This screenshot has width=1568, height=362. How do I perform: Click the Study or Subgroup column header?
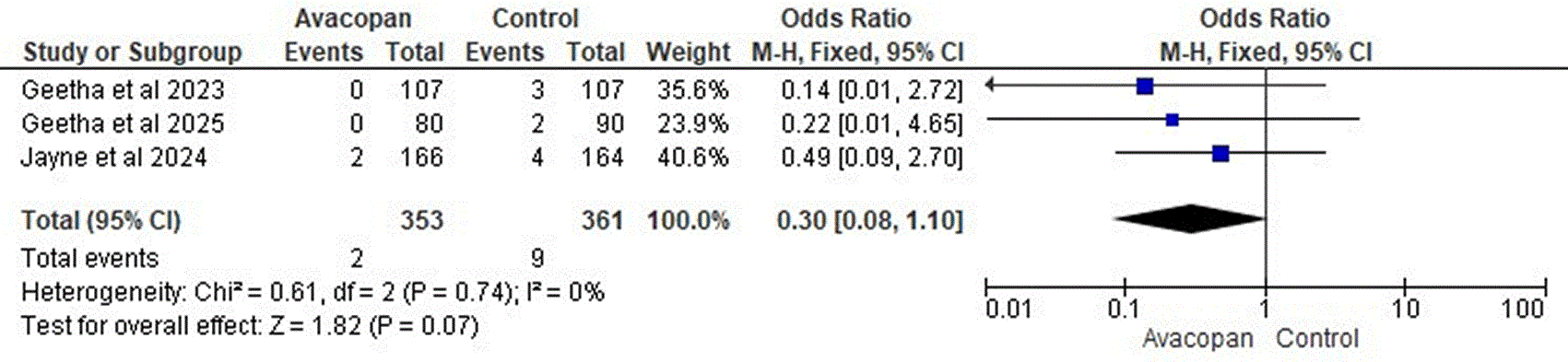(x=132, y=53)
